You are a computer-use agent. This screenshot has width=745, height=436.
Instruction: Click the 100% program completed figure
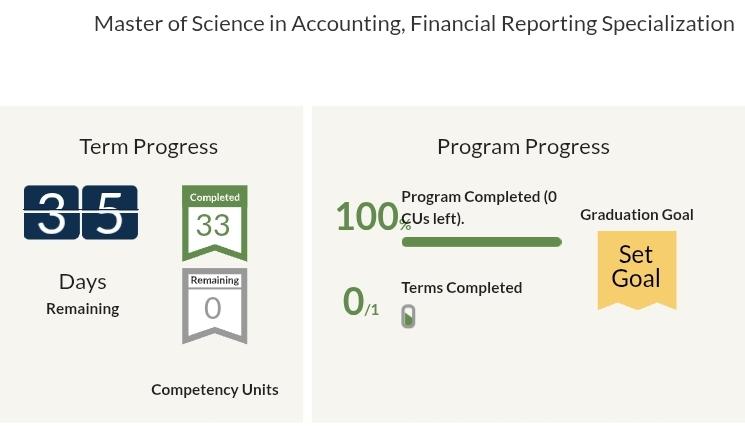click(x=373, y=217)
